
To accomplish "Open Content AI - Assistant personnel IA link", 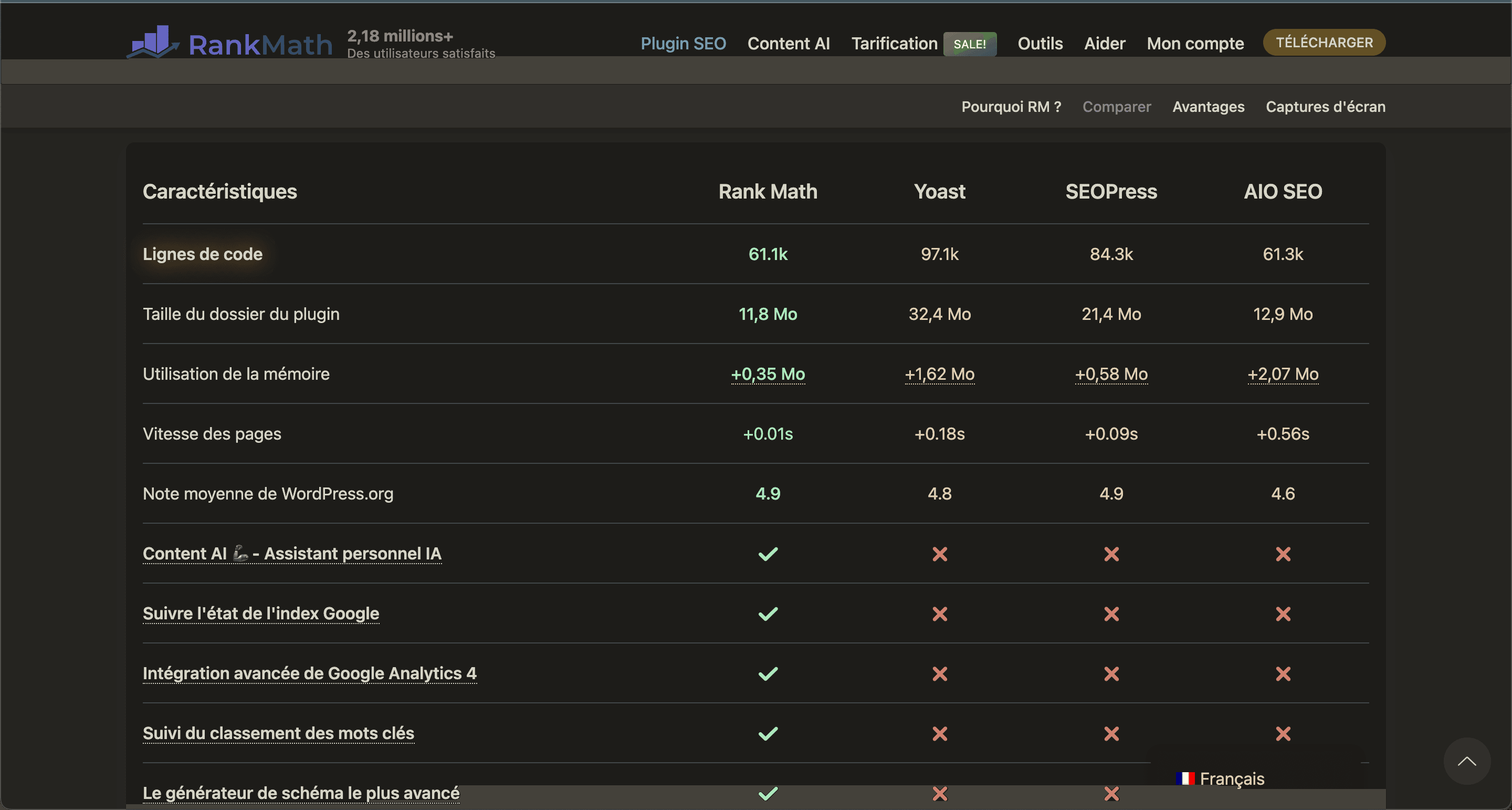I will 292,553.
